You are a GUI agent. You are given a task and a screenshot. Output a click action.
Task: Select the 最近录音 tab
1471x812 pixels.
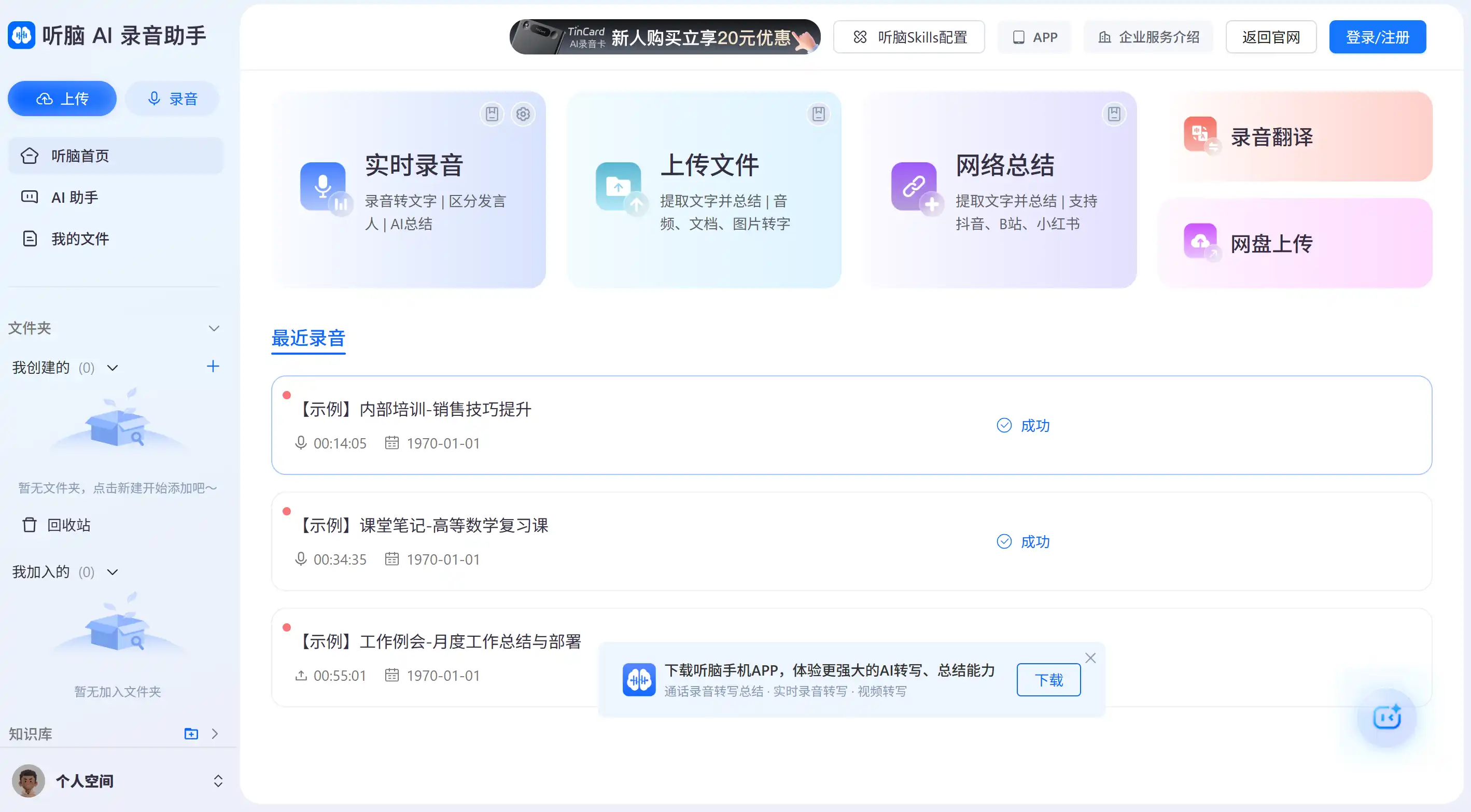pyautogui.click(x=309, y=338)
